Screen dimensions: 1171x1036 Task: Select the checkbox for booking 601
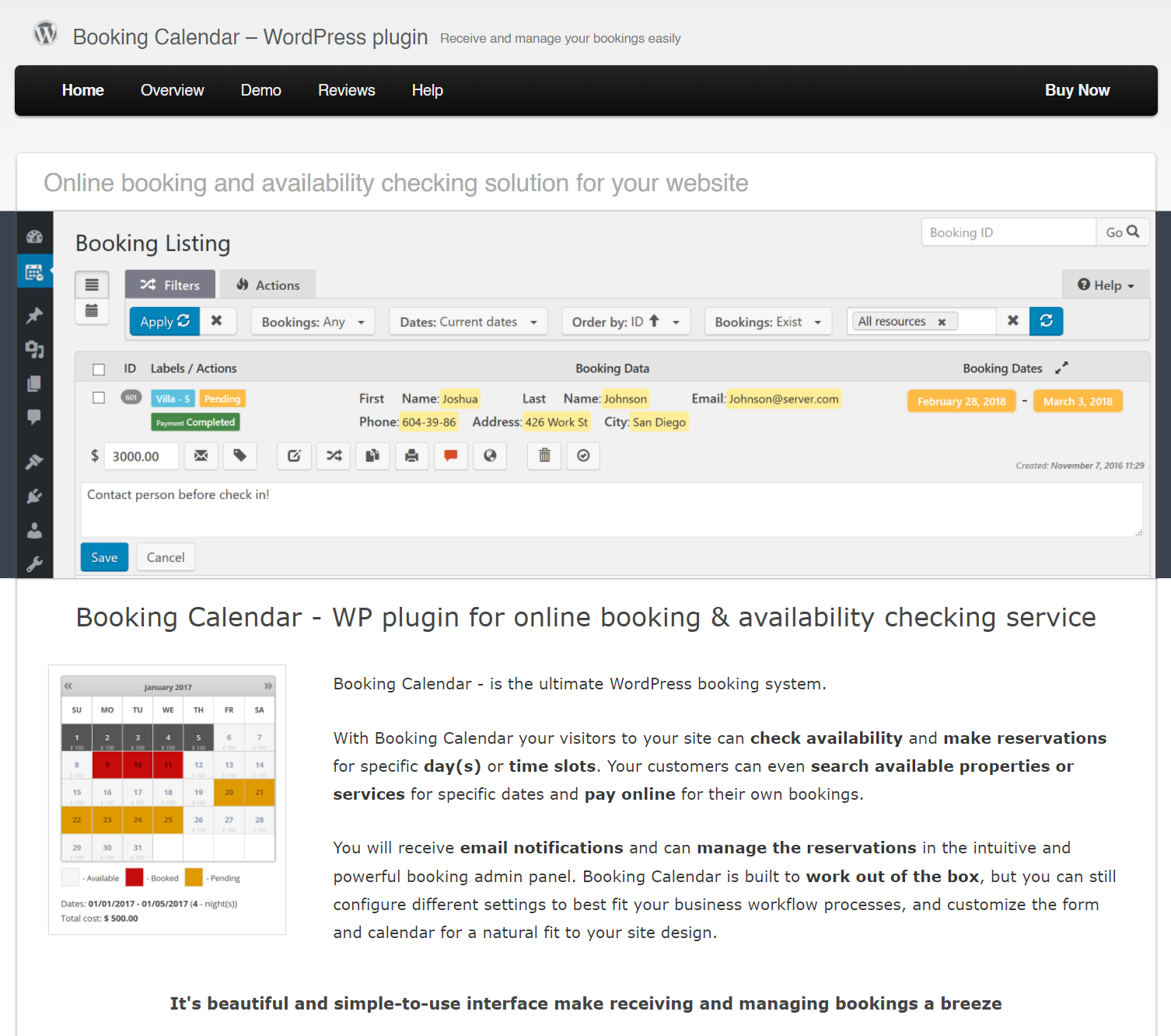[99, 397]
